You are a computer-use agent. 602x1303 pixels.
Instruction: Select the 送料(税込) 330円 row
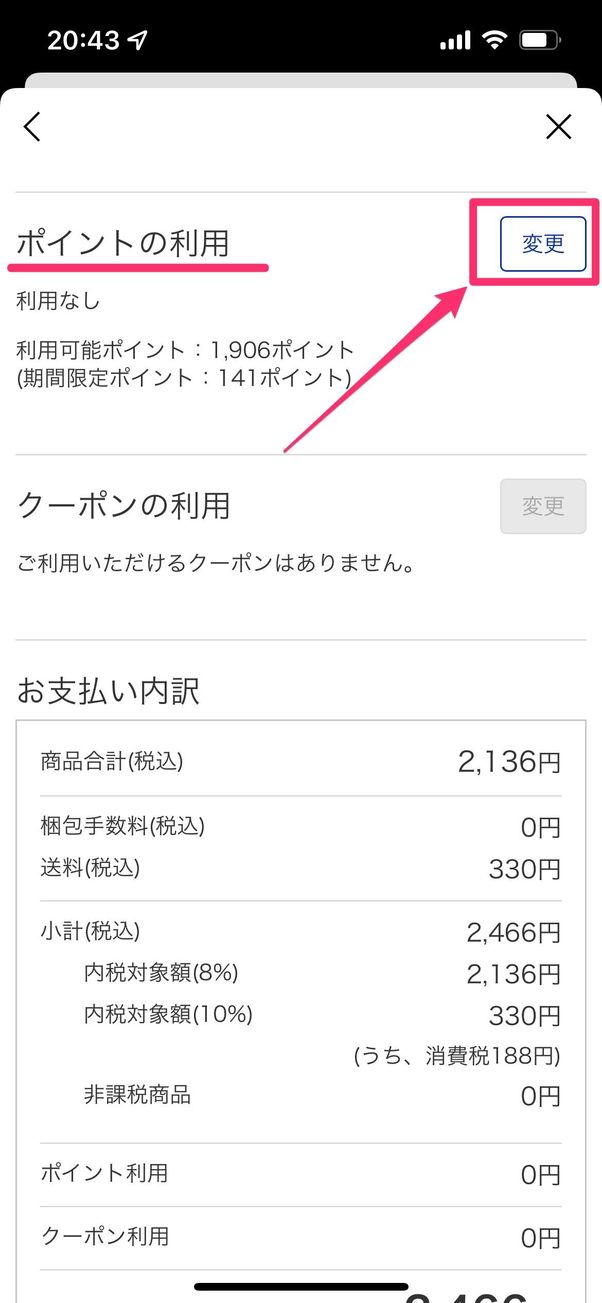[300, 868]
